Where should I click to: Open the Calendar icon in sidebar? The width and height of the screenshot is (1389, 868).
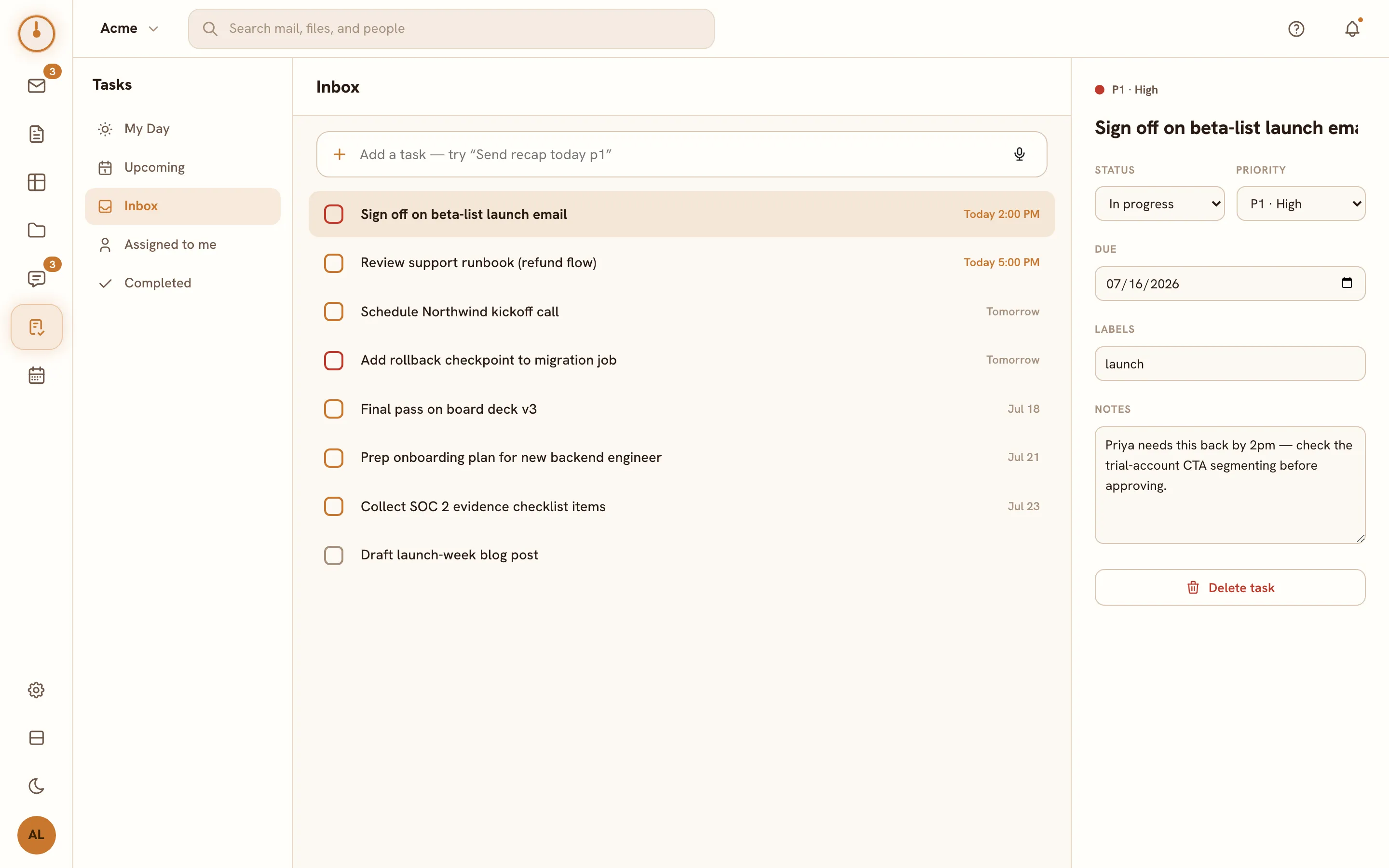pyautogui.click(x=36, y=376)
